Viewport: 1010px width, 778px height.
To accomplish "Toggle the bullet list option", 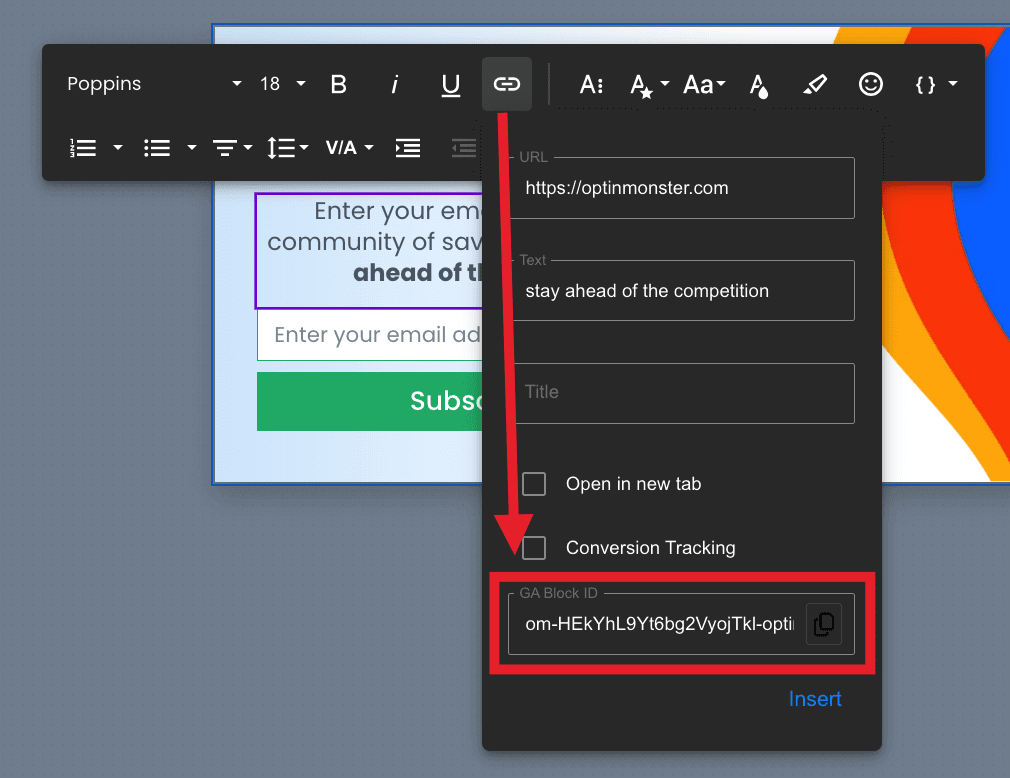I will (x=157, y=147).
